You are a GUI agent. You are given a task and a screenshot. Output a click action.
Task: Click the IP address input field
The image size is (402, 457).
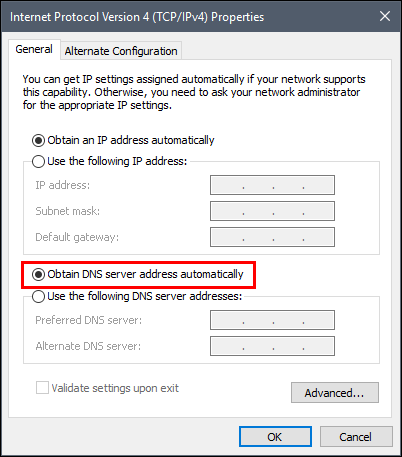click(x=272, y=185)
